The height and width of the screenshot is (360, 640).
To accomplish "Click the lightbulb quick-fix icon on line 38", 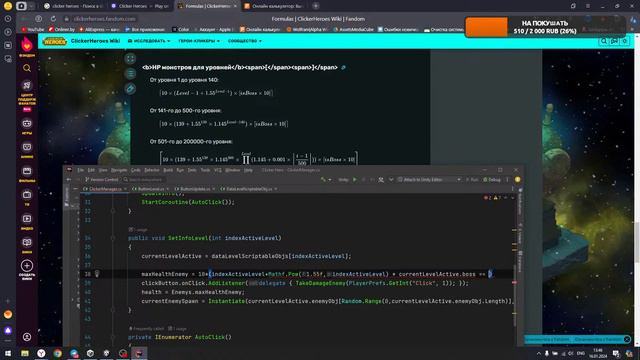I will point(97,274).
